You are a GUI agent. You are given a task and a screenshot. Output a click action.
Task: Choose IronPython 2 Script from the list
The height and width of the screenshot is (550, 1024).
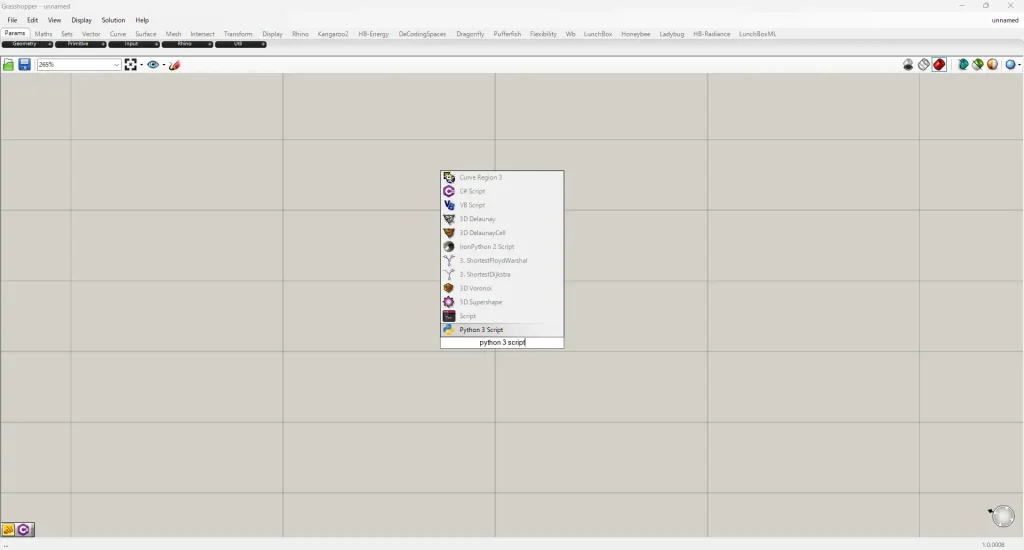pyautogui.click(x=486, y=247)
